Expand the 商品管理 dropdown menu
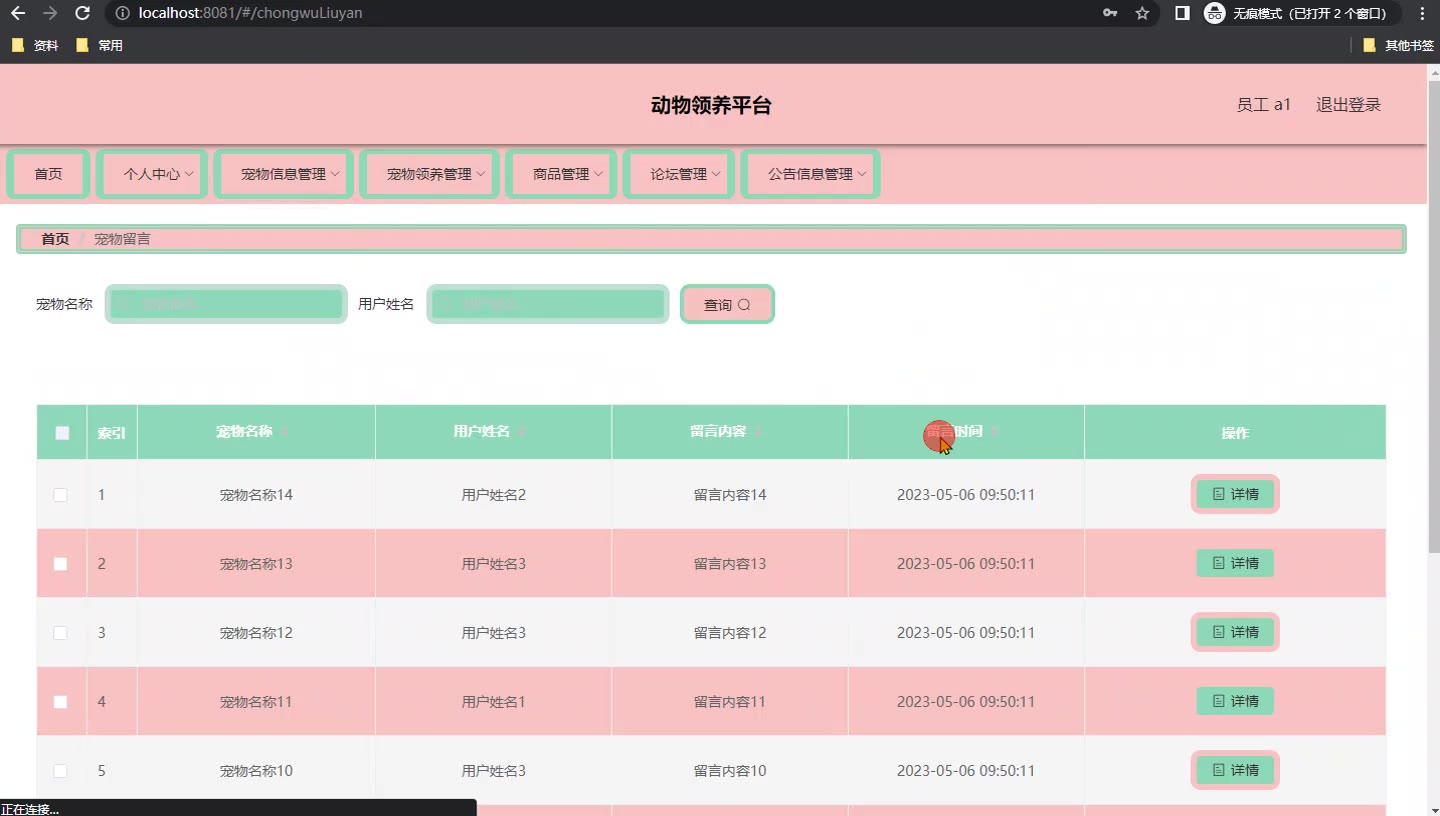The height and width of the screenshot is (816, 1440). (x=562, y=174)
